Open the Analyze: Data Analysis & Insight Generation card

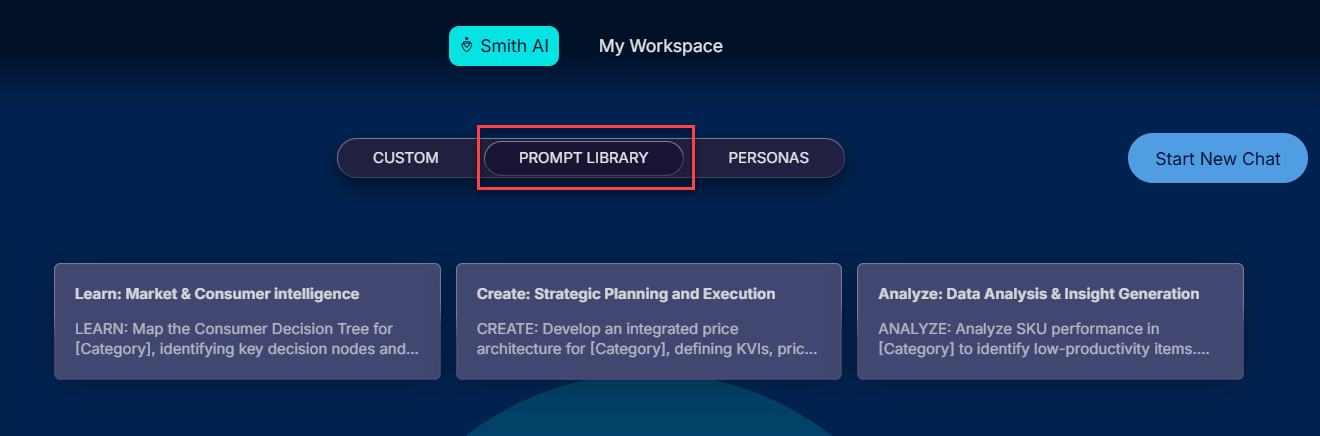(1050, 321)
